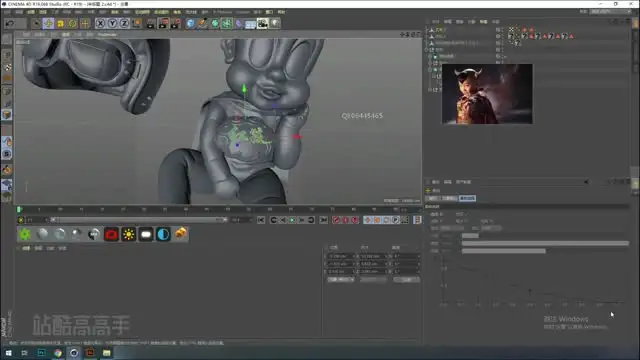640x360 pixels.
Task: Toggle the Z axis lock
Action: tap(124, 24)
